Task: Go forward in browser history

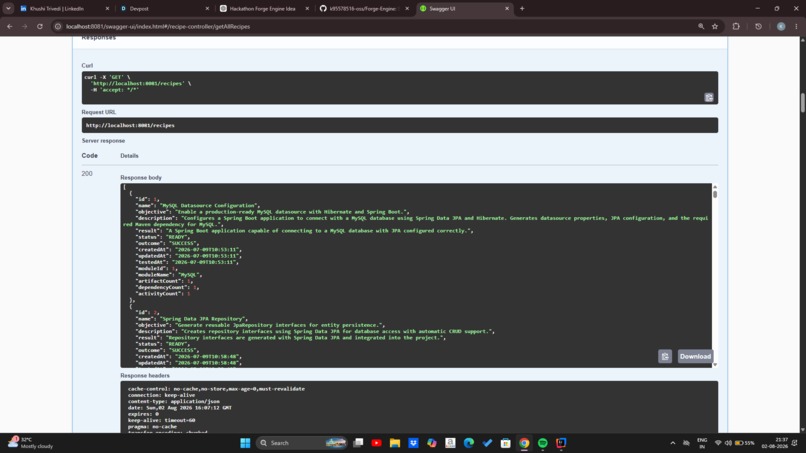Action: (x=25, y=26)
